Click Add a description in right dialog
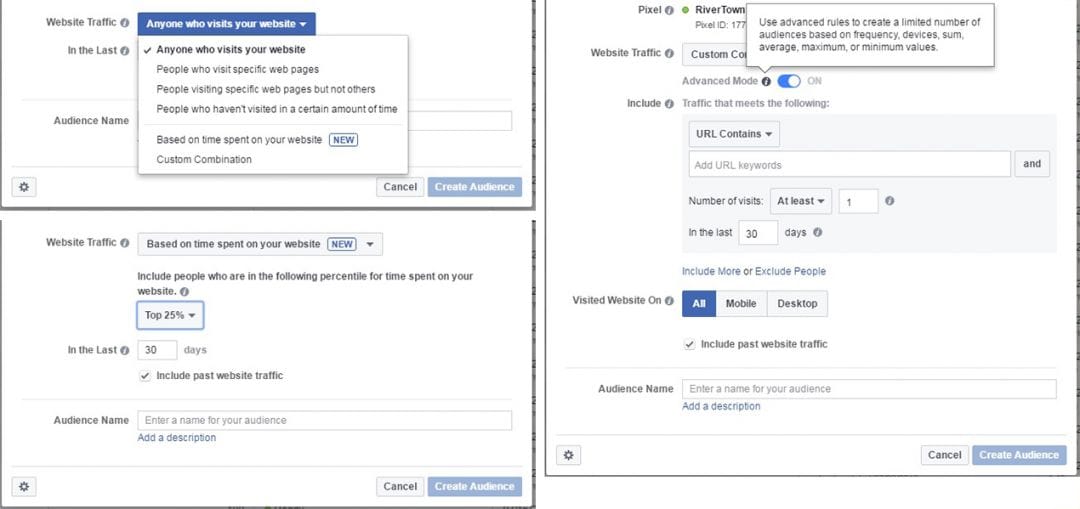The height and width of the screenshot is (509, 1080). (721, 406)
